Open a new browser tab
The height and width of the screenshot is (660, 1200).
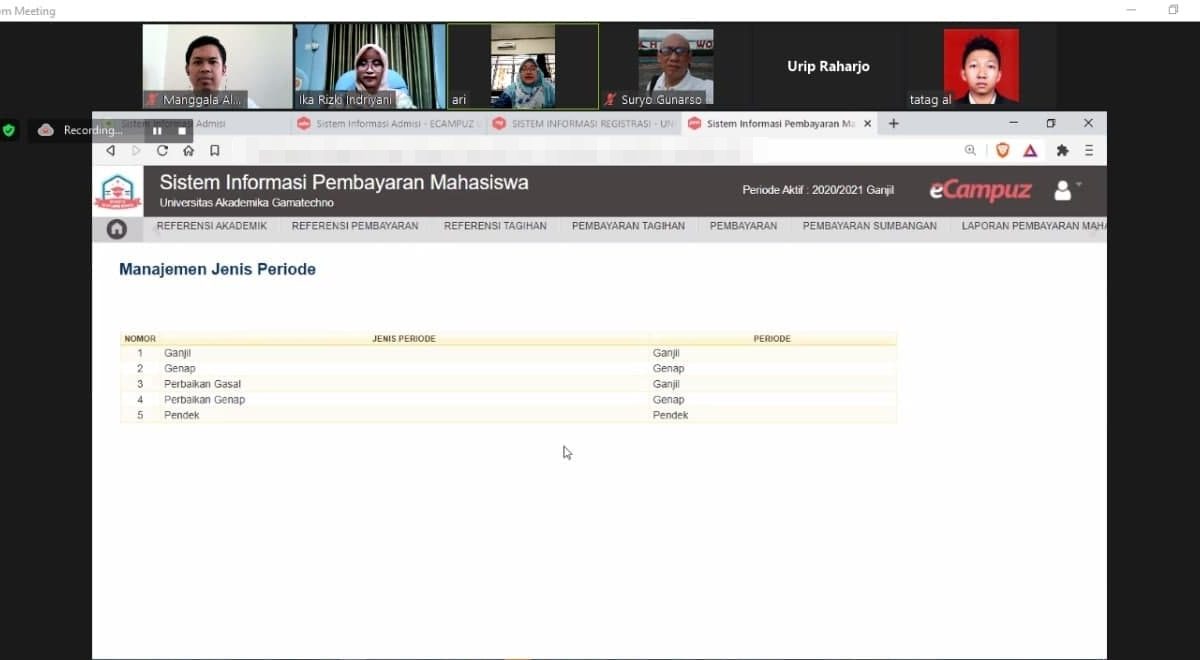click(x=894, y=124)
